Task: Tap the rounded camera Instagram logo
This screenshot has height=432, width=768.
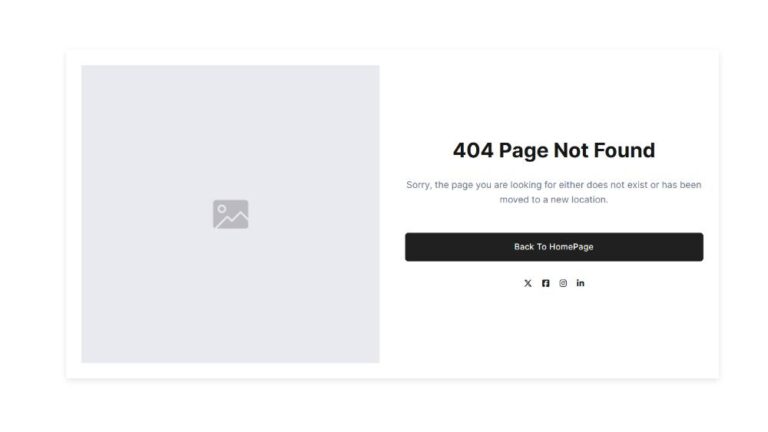Action: coord(563,283)
